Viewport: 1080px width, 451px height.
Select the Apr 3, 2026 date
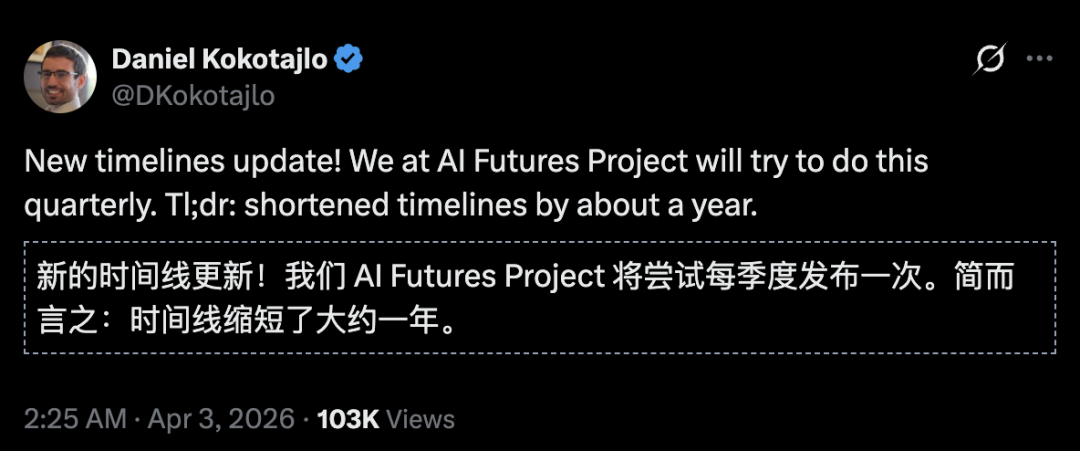(x=221, y=418)
